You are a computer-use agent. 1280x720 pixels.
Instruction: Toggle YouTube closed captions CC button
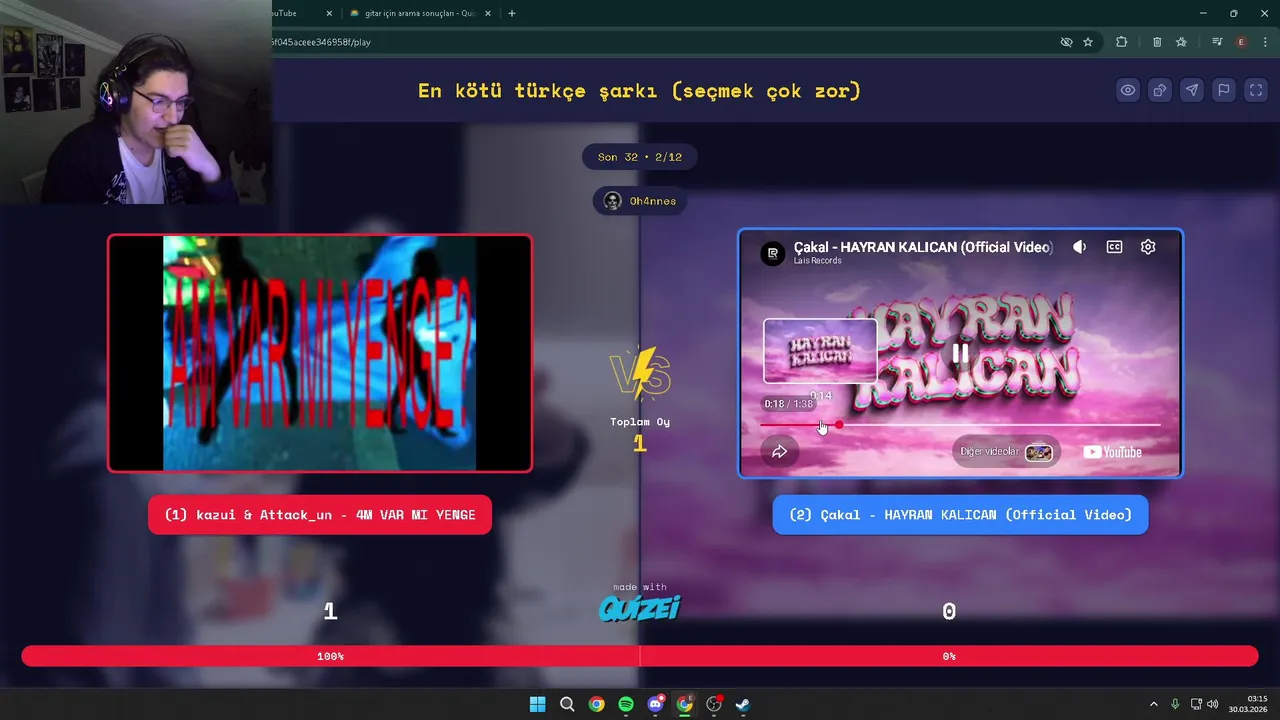tap(1114, 247)
